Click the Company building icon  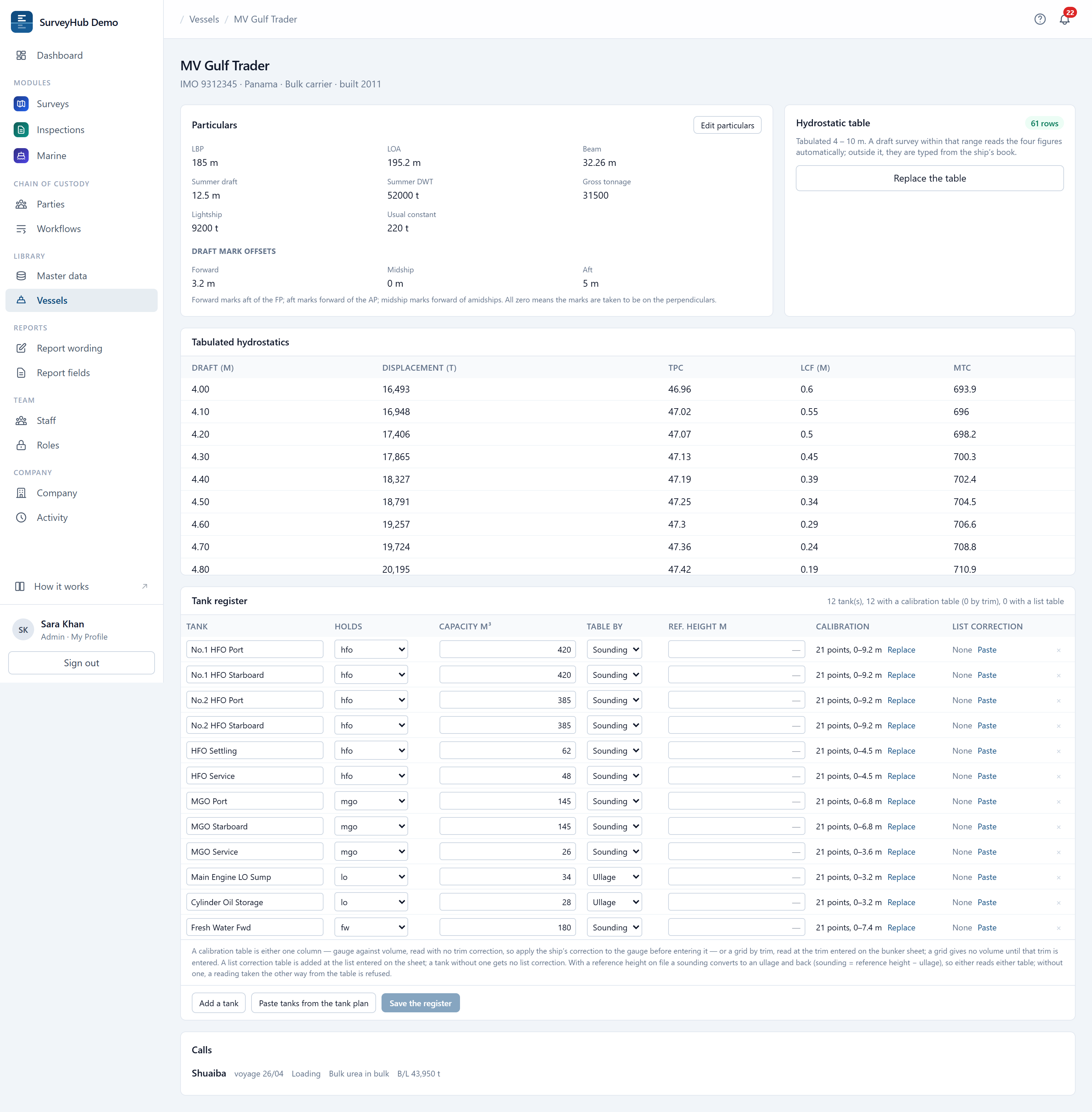[x=21, y=493]
